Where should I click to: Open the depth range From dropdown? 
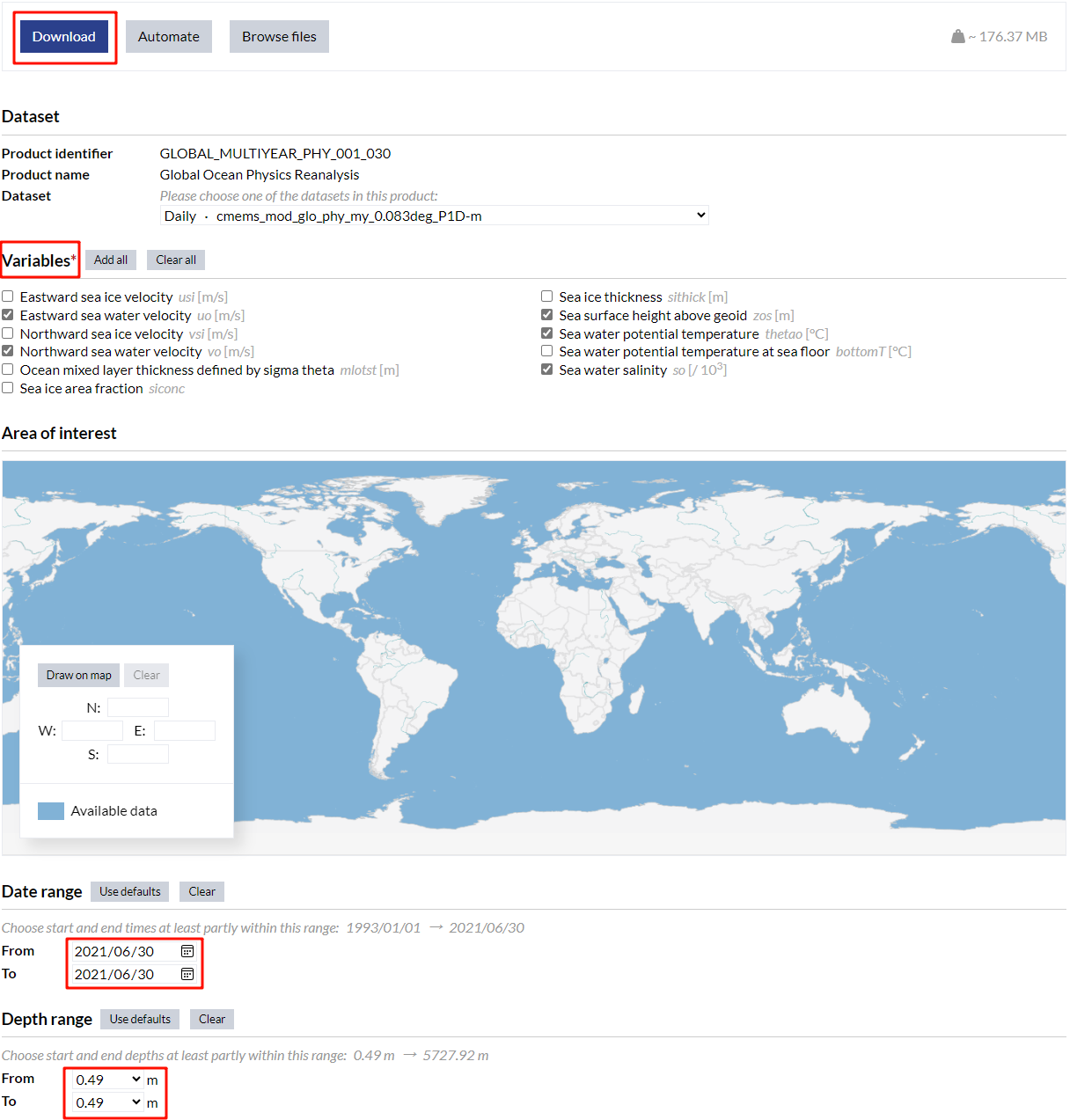(x=107, y=1080)
